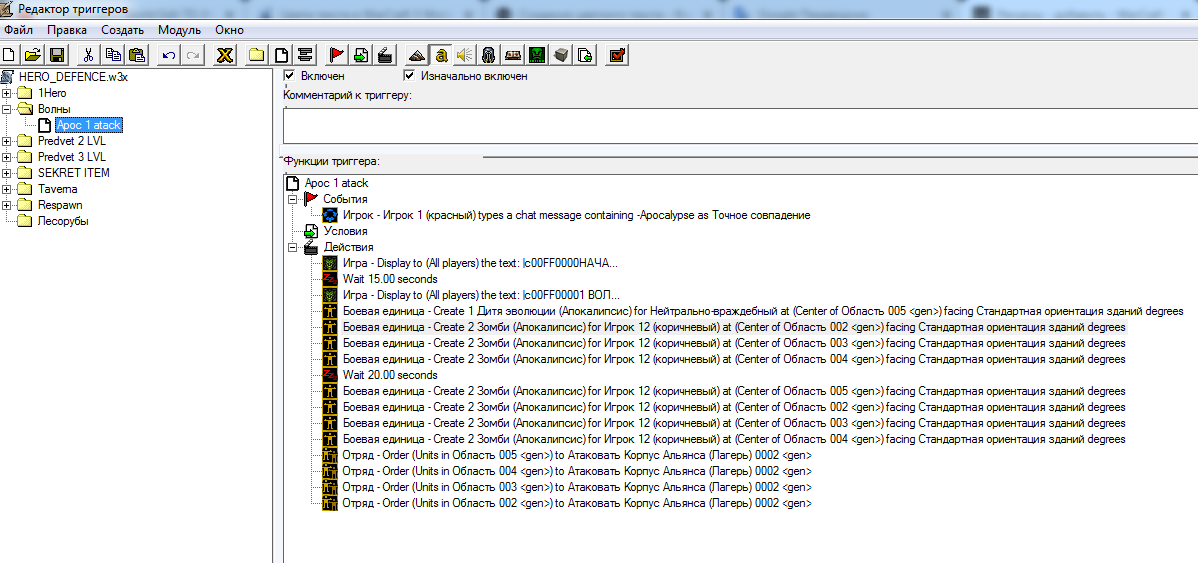The height and width of the screenshot is (588, 1198).
Task: Cut selection using the scissors icon
Action: tap(88, 54)
